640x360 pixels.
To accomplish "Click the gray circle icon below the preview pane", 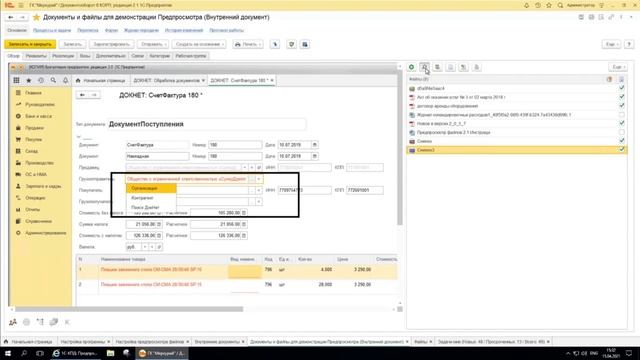I will (27, 322).
